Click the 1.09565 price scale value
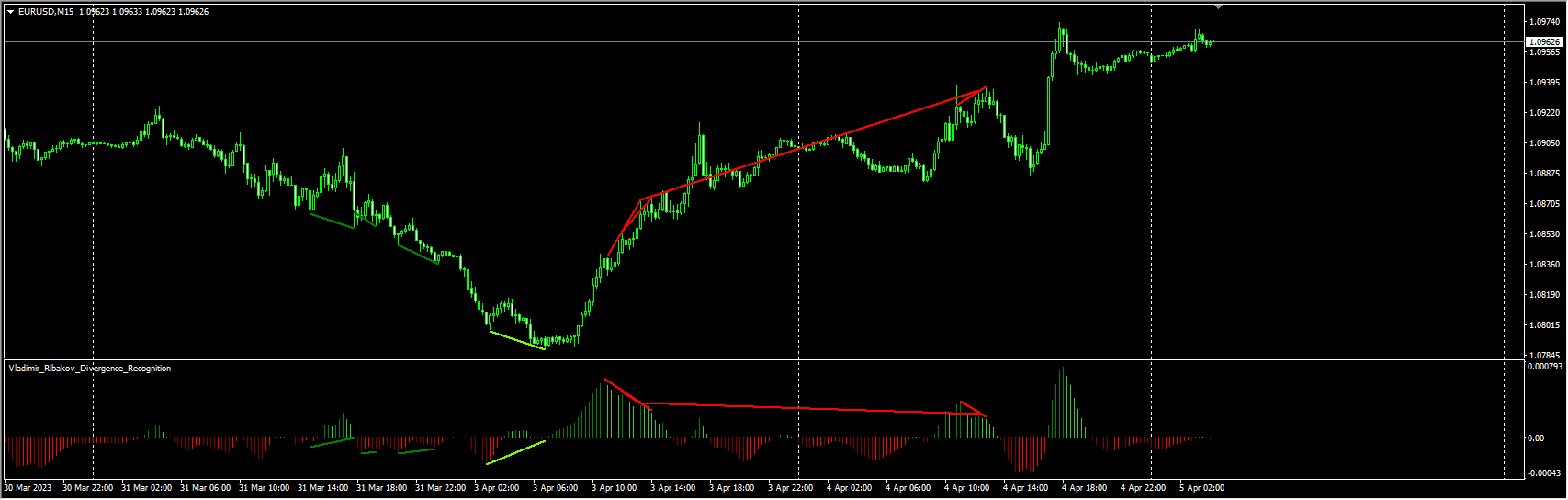The height and width of the screenshot is (500, 1568). tap(1544, 52)
